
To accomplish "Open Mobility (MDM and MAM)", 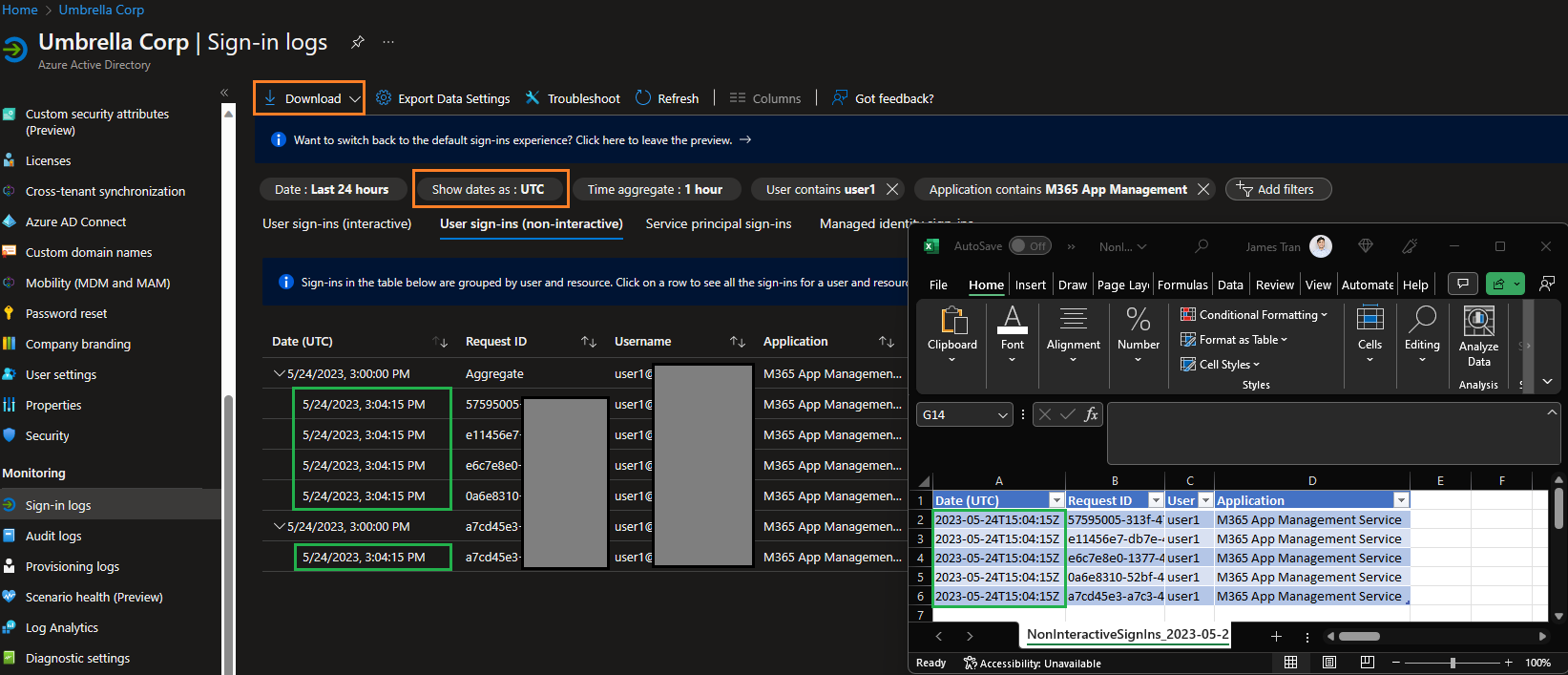I will click(x=97, y=283).
